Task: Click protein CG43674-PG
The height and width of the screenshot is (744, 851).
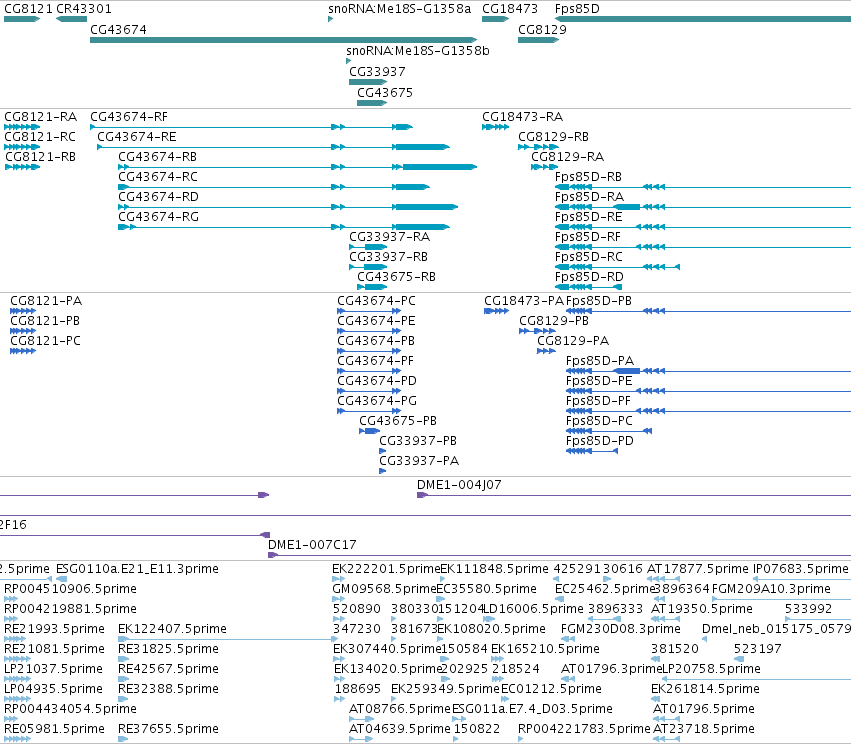Action: tap(377, 402)
